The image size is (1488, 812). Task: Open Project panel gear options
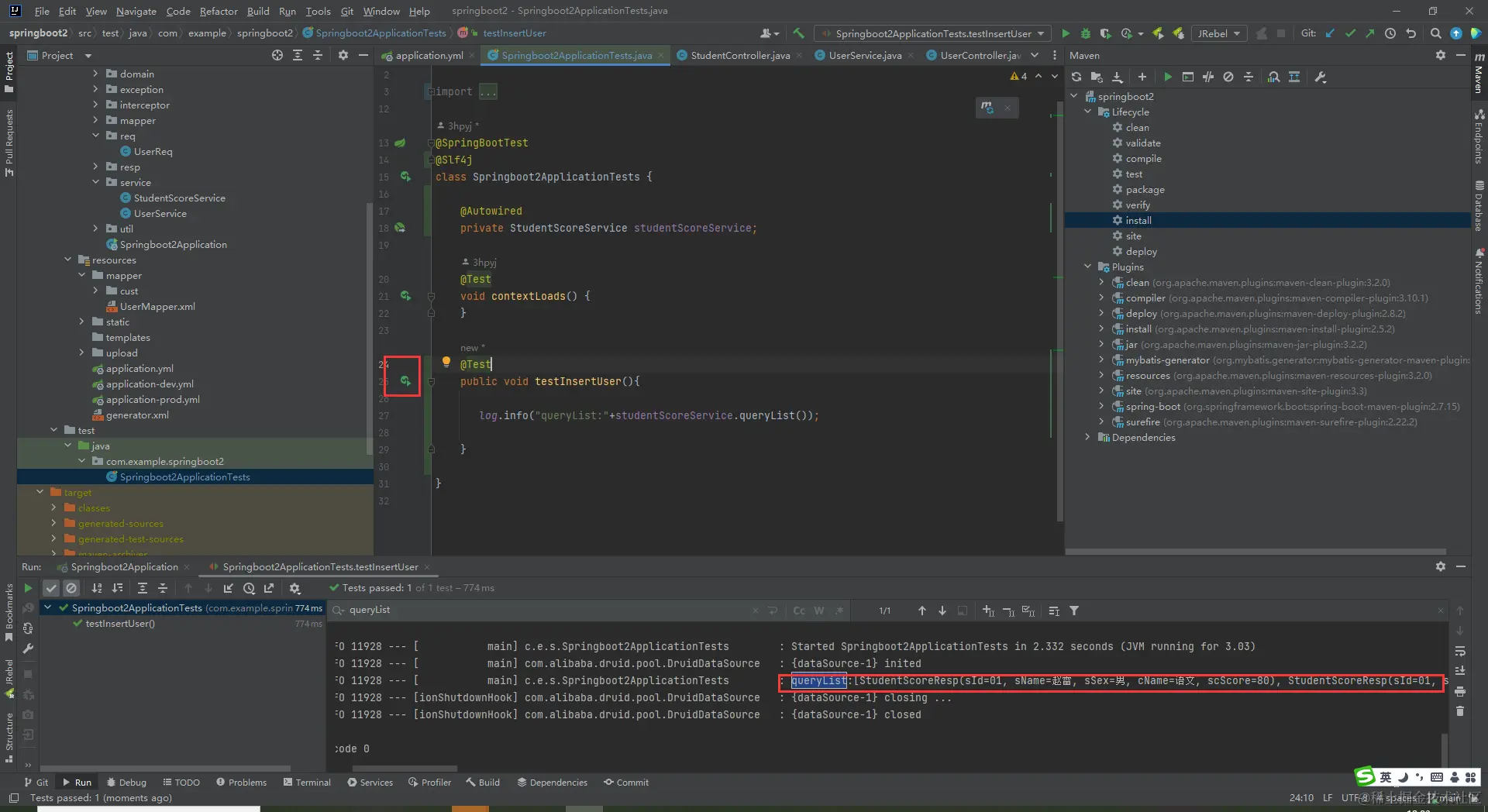[343, 55]
